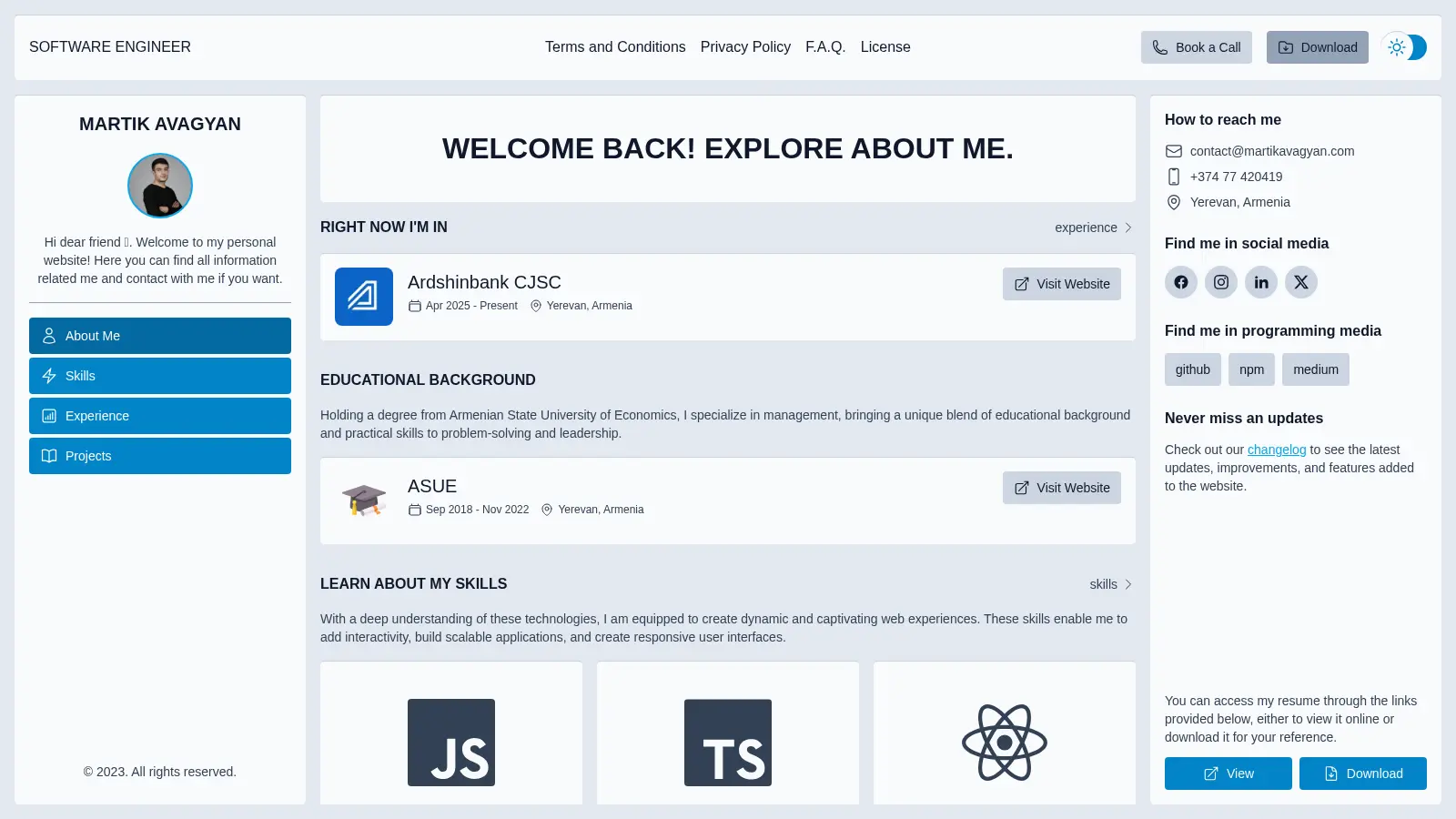The height and width of the screenshot is (819, 1456).
Task: Open the Skills sidebar tab
Action: tap(160, 376)
